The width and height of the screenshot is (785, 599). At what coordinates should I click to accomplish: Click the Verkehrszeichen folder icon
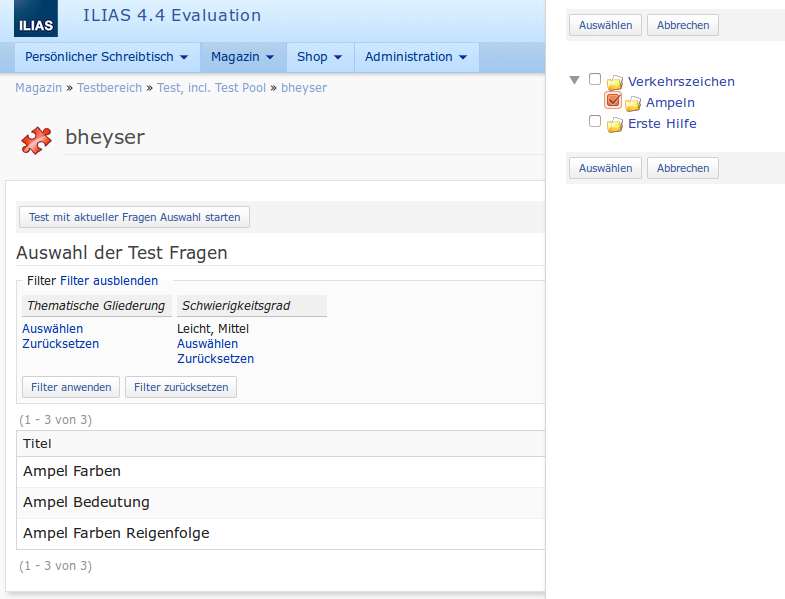(x=615, y=82)
